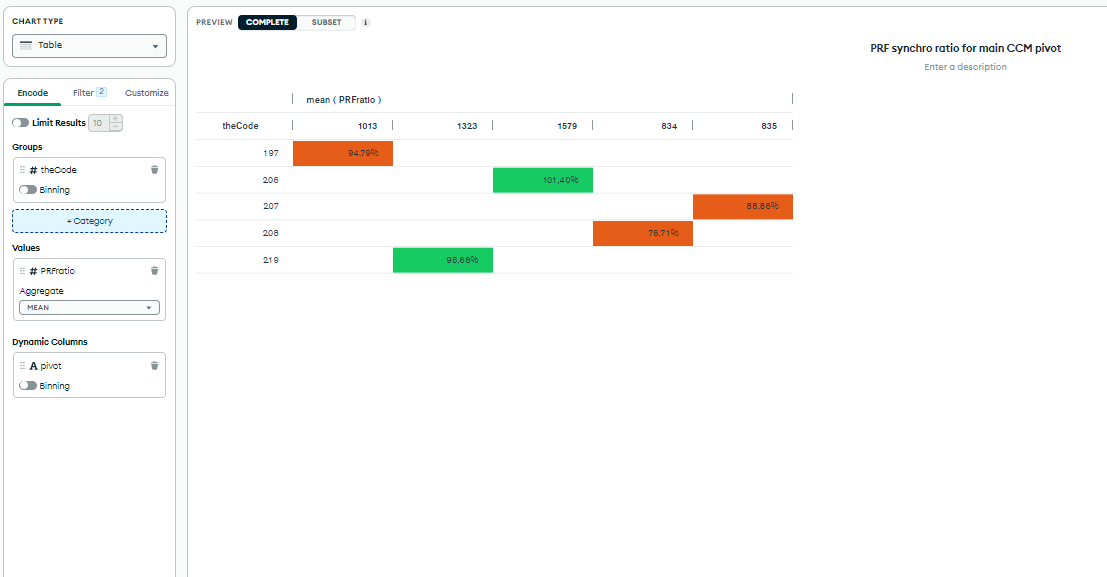Image resolution: width=1107 pixels, height=577 pixels.
Task: Open the Chart Type dropdown
Action: (x=89, y=46)
